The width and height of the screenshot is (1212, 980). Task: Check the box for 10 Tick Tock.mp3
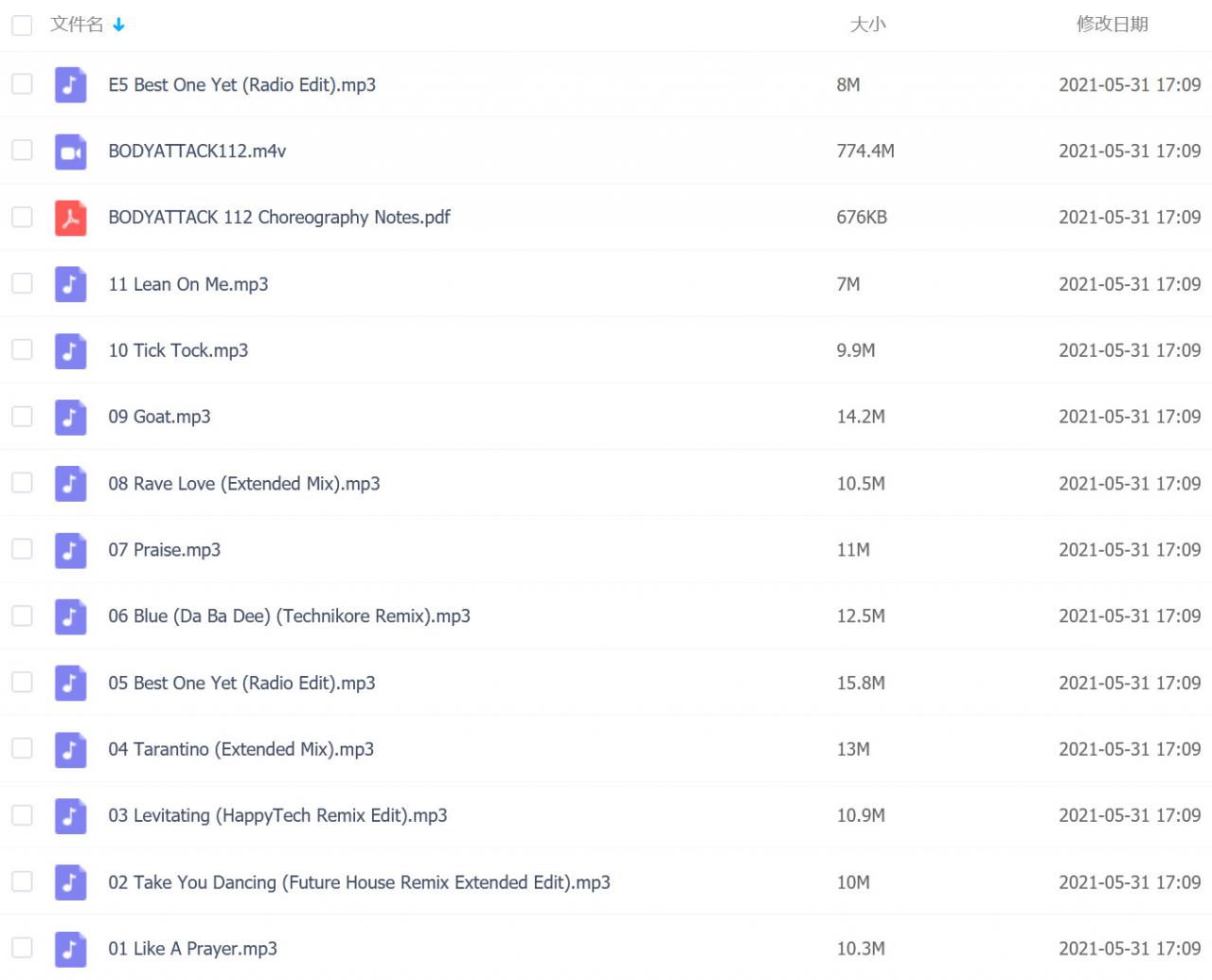pos(22,349)
